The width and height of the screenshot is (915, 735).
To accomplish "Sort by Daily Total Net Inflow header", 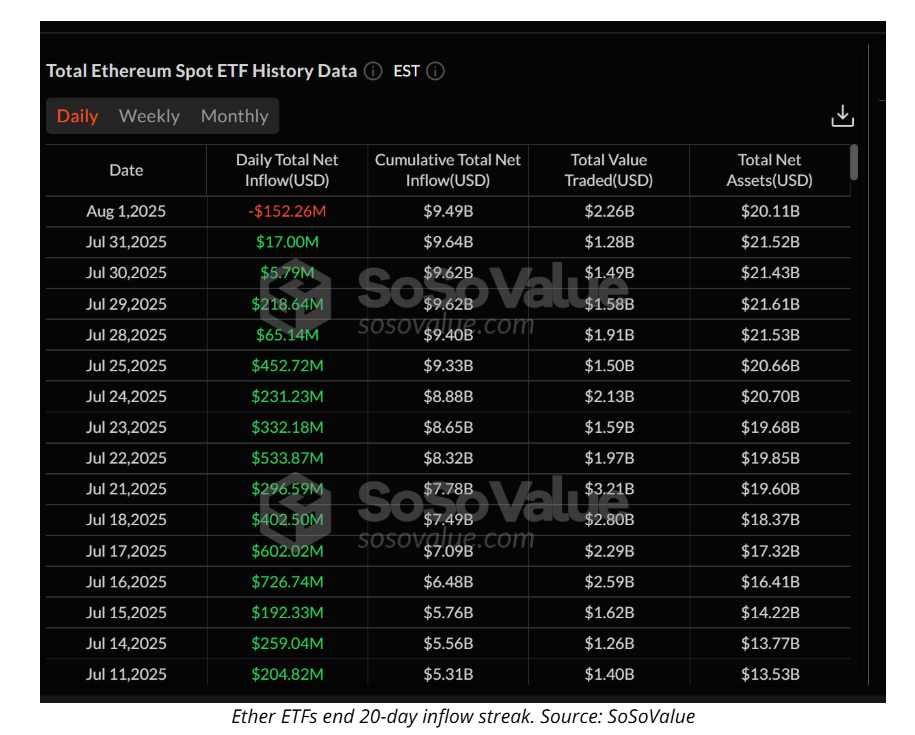I will pos(287,170).
